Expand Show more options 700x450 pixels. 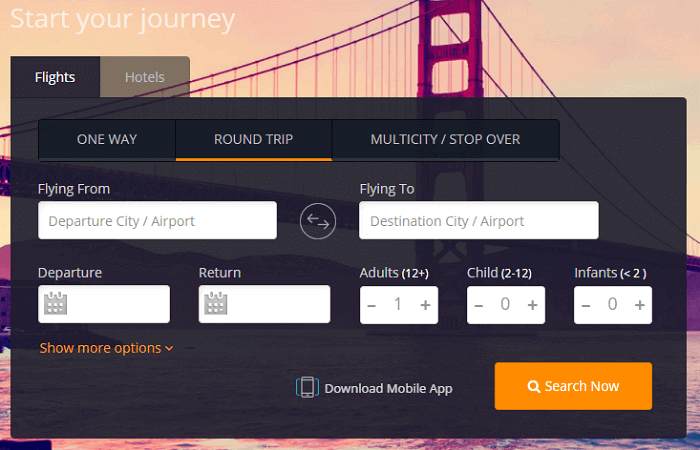106,348
